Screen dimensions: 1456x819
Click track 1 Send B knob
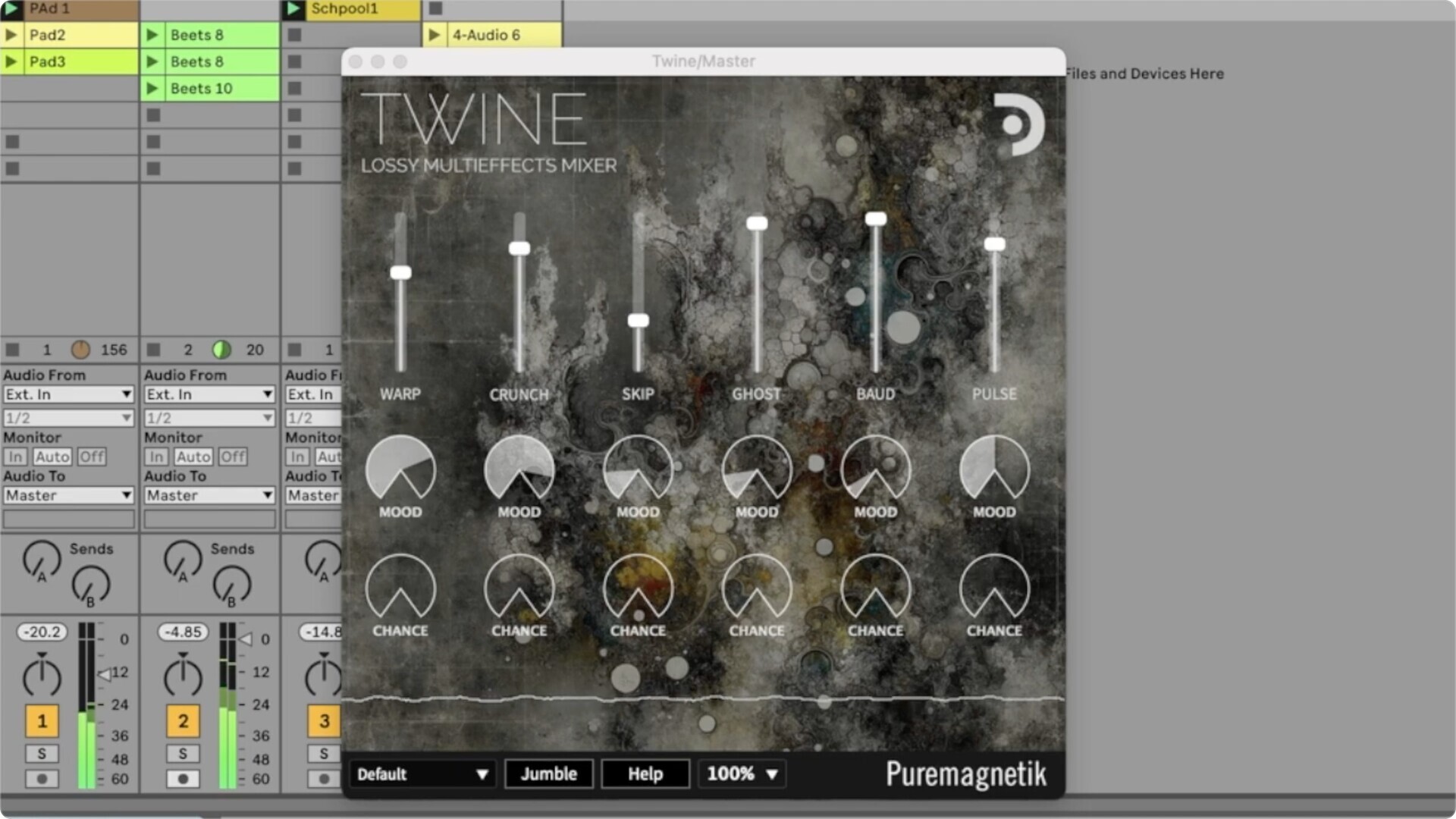point(91,585)
